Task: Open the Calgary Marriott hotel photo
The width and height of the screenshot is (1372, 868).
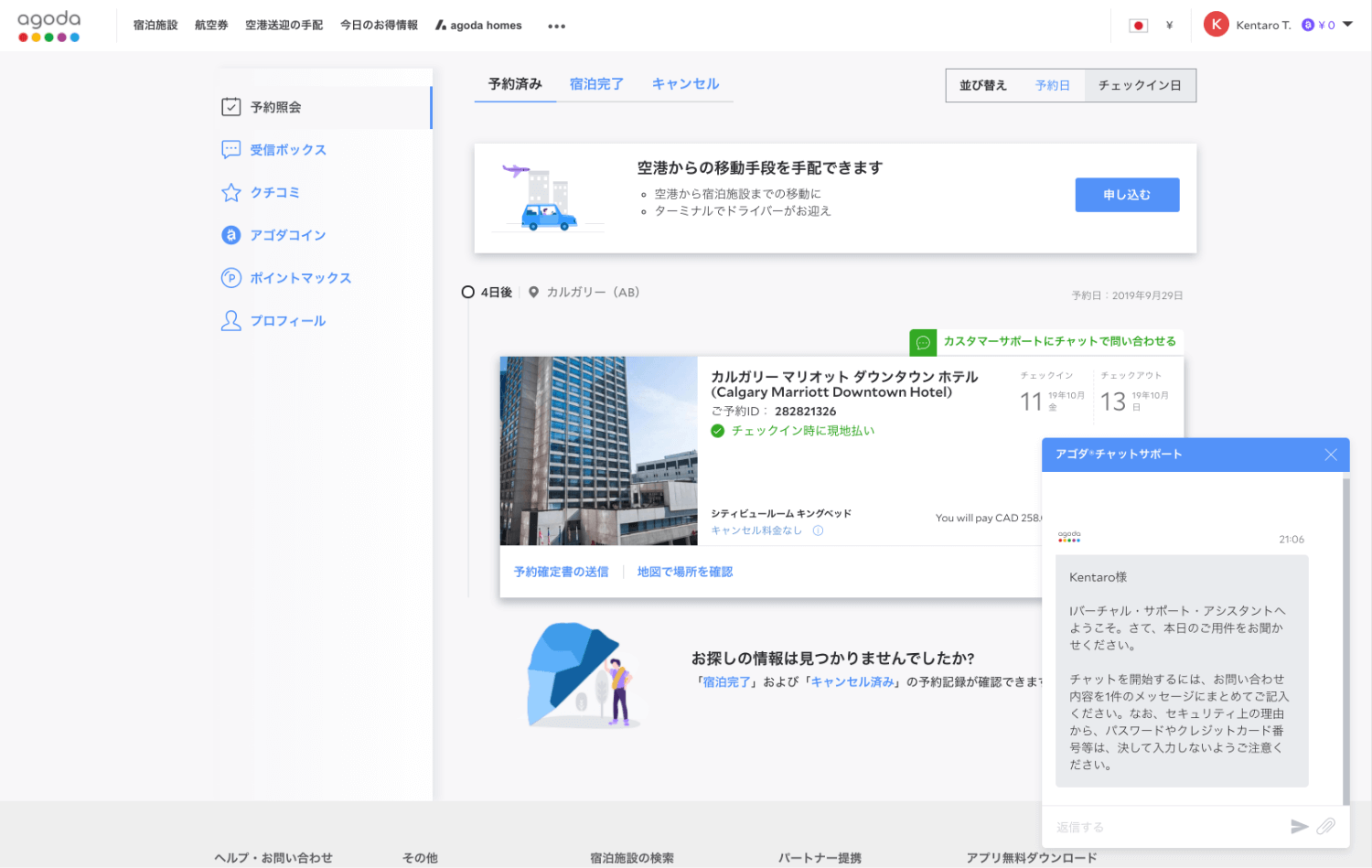Action: click(x=599, y=451)
